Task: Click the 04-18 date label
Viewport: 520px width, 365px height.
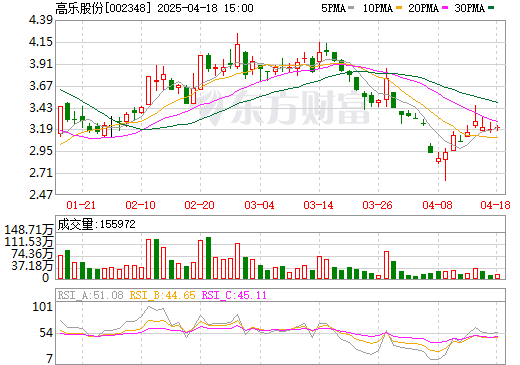Action: [495, 205]
